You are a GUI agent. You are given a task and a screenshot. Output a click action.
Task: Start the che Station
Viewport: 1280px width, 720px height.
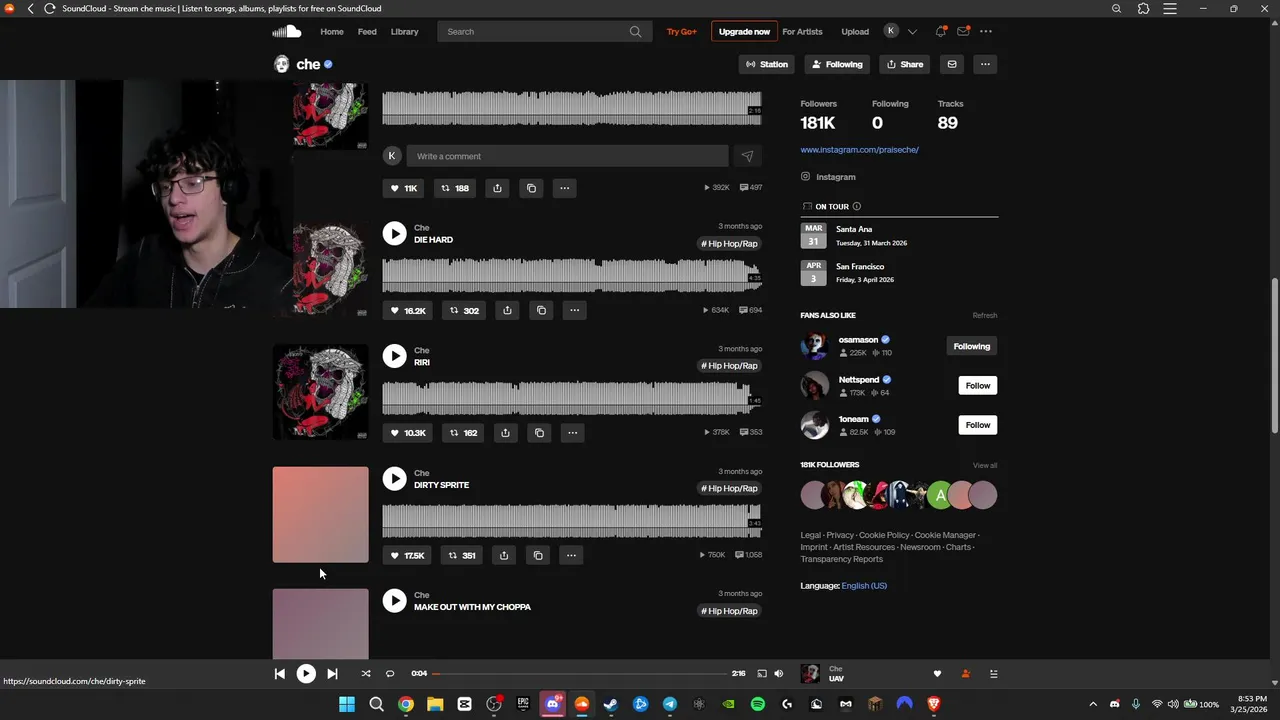point(767,64)
